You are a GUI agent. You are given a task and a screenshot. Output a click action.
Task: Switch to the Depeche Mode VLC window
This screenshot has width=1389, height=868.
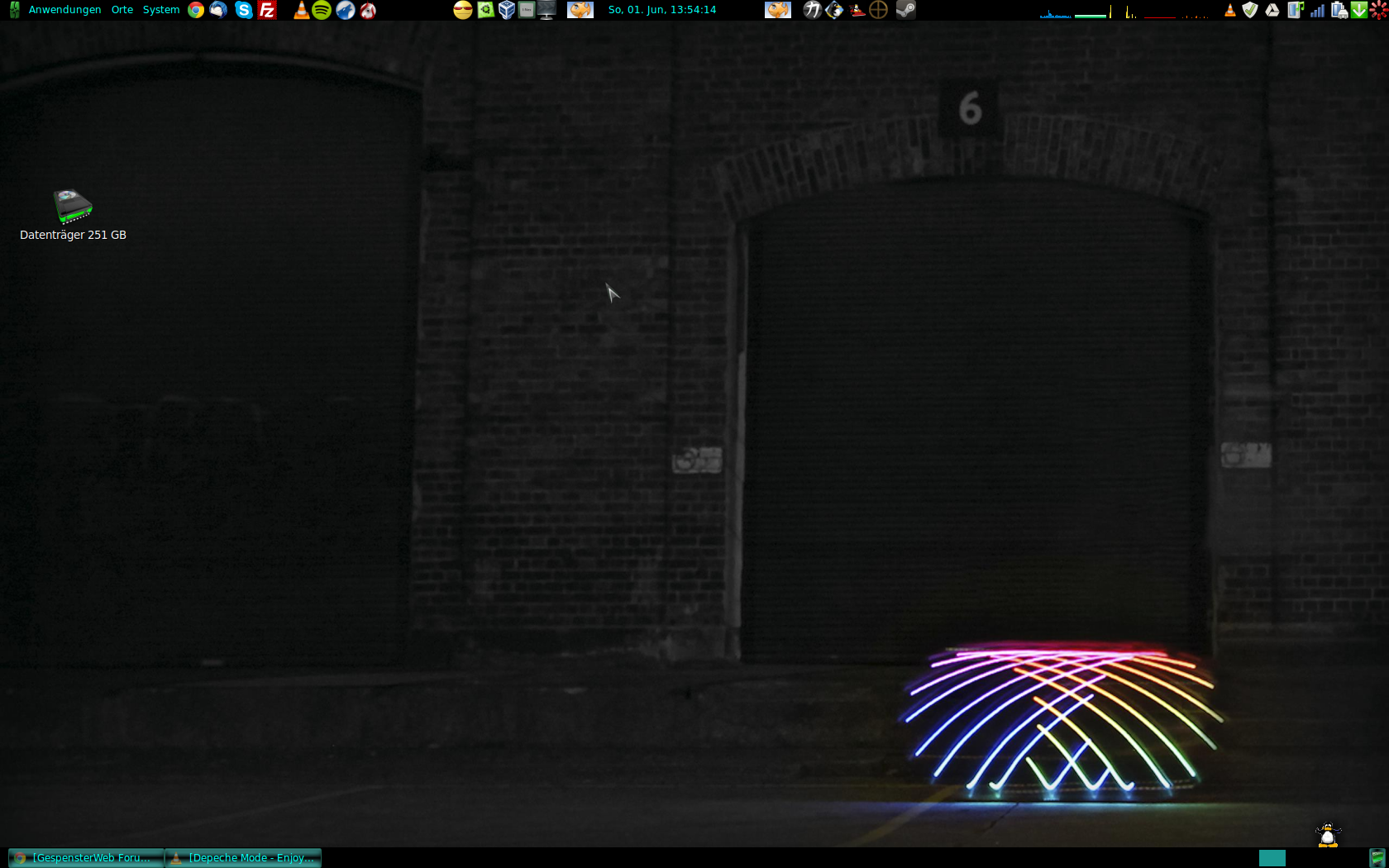click(244, 858)
